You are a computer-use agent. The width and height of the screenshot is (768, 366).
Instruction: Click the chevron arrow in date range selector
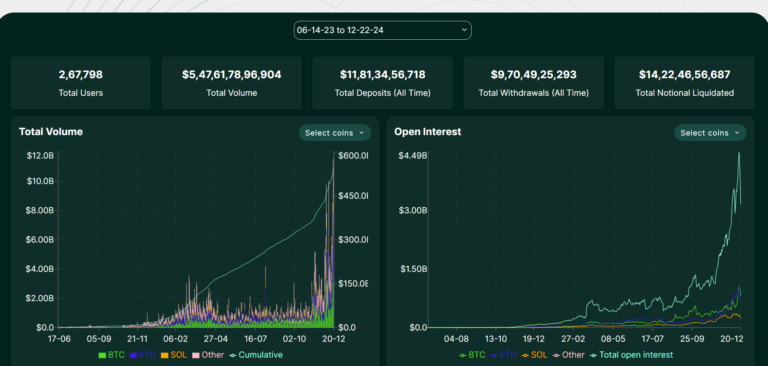(x=464, y=30)
